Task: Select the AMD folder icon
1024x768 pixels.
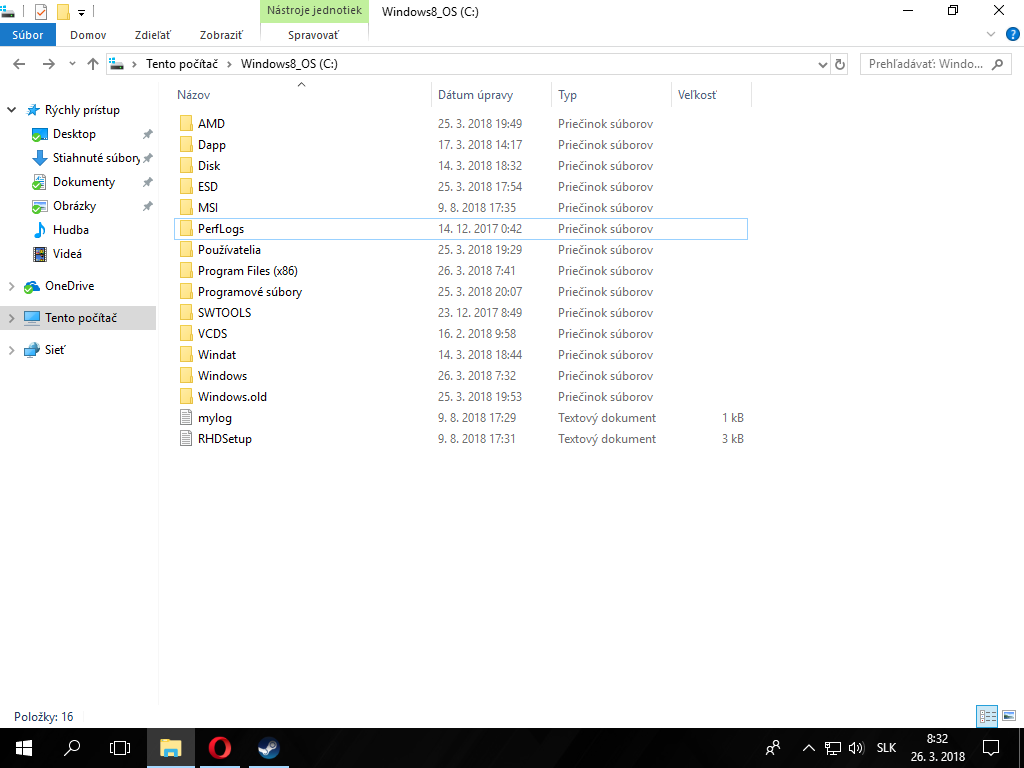Action: coord(186,123)
